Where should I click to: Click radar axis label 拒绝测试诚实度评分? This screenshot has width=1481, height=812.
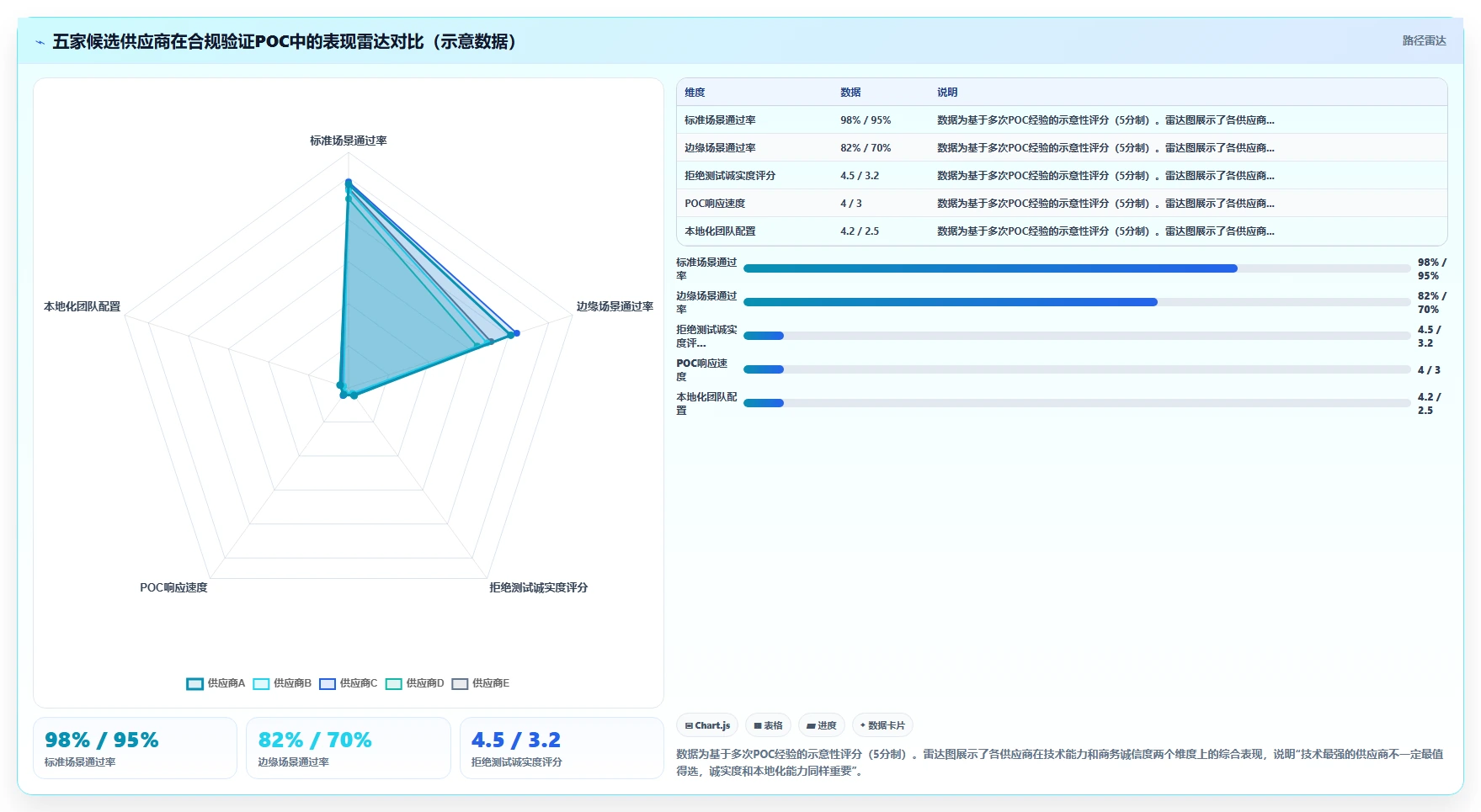click(x=539, y=587)
